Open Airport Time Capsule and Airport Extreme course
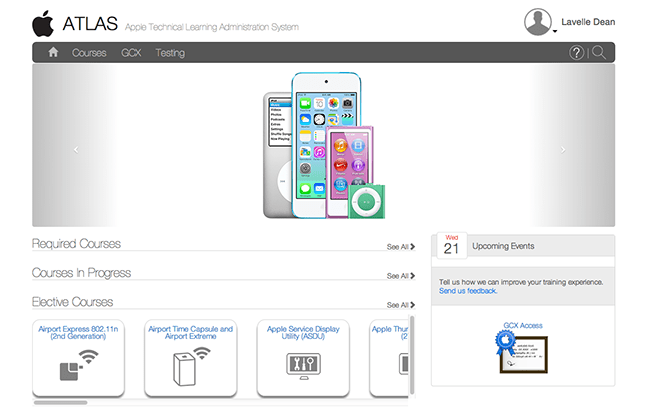This screenshot has width=650, height=418. (191, 358)
